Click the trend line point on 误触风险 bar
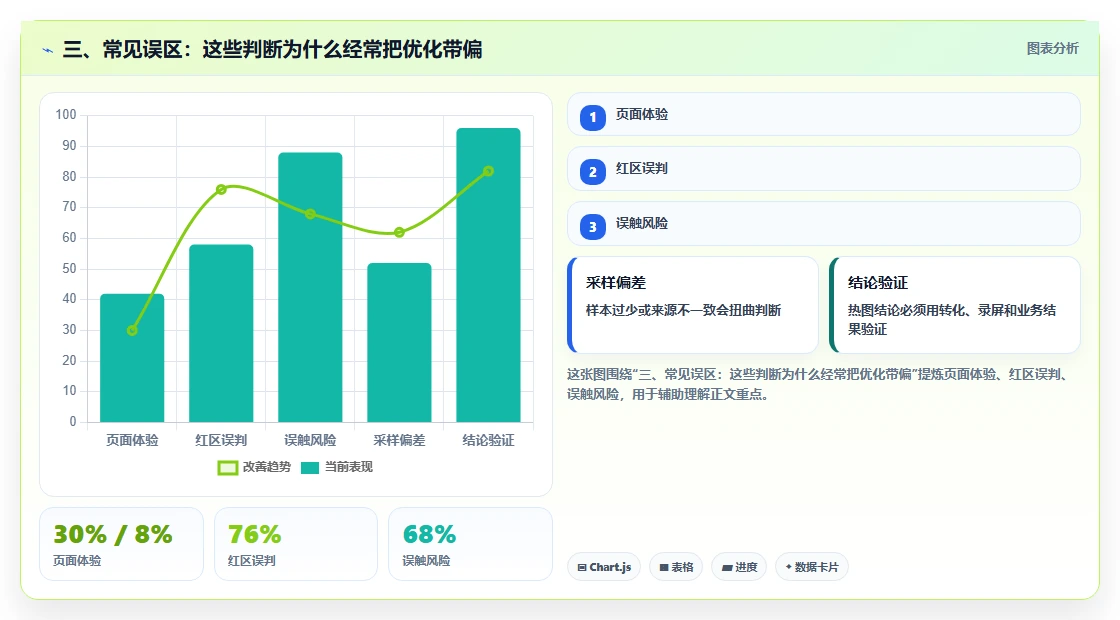 coord(310,214)
